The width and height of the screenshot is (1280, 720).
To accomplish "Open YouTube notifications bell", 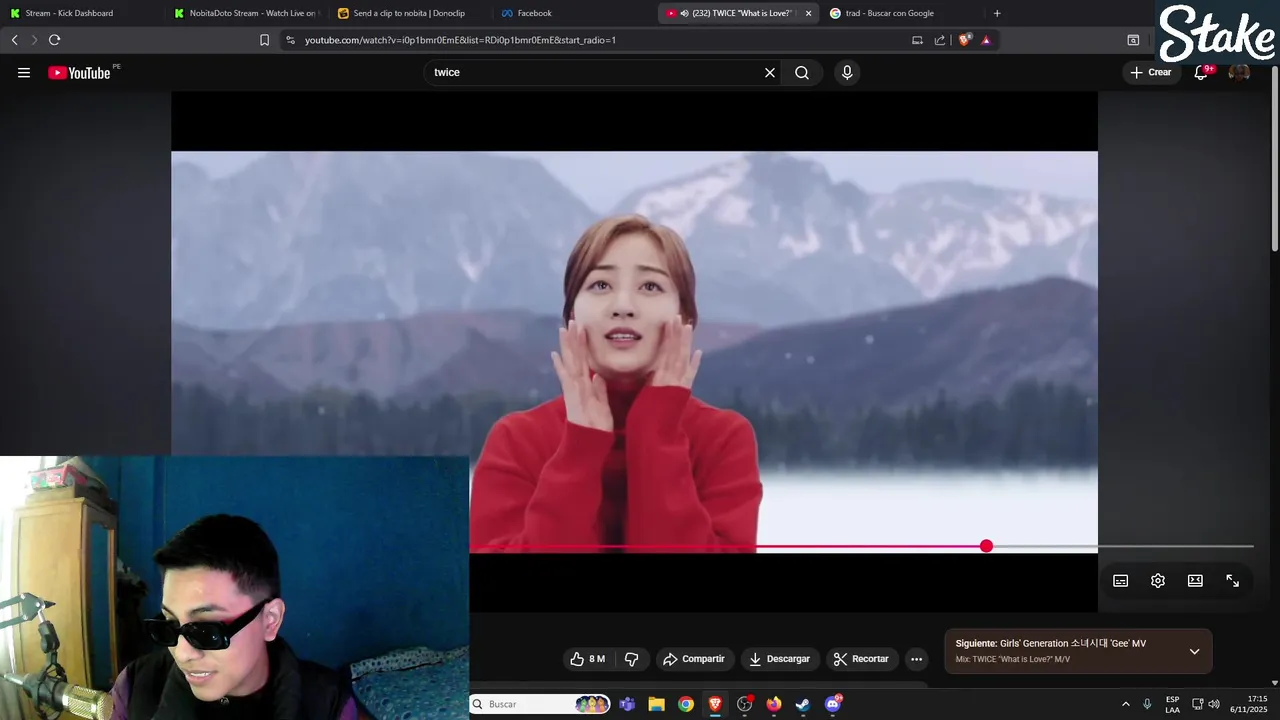I will pyautogui.click(x=1201, y=72).
